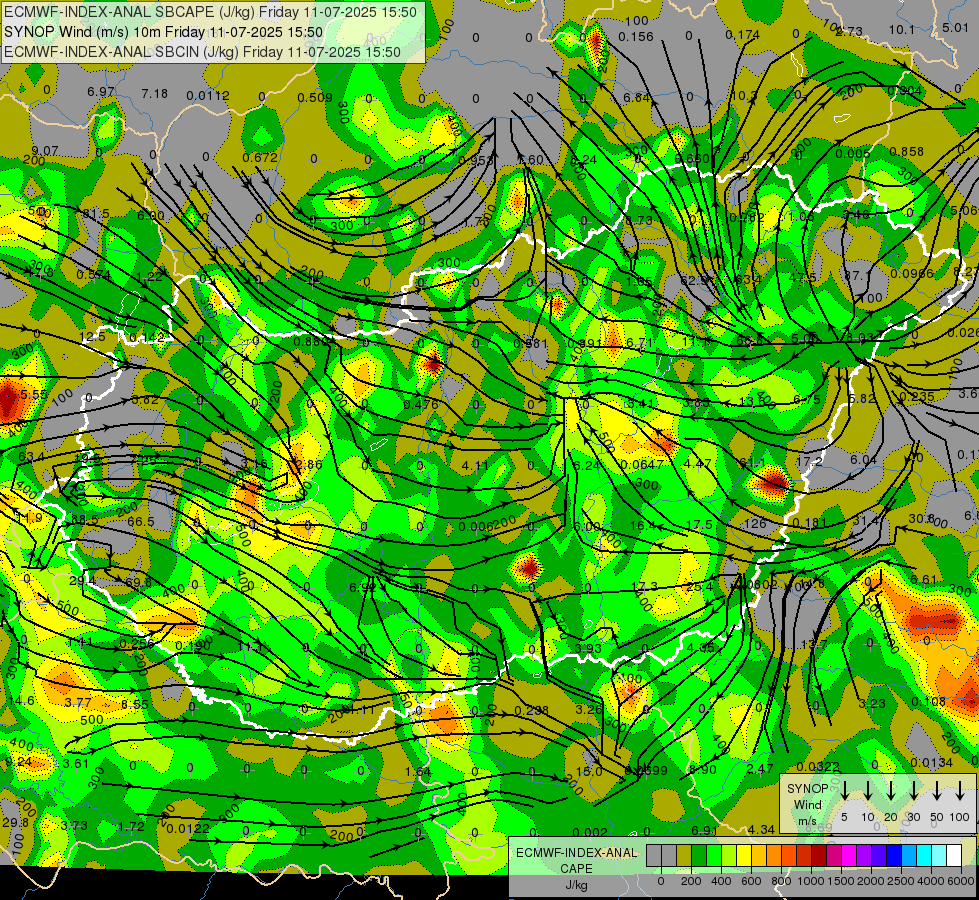
Task: Click the map value '3.23'
Action: [872, 703]
